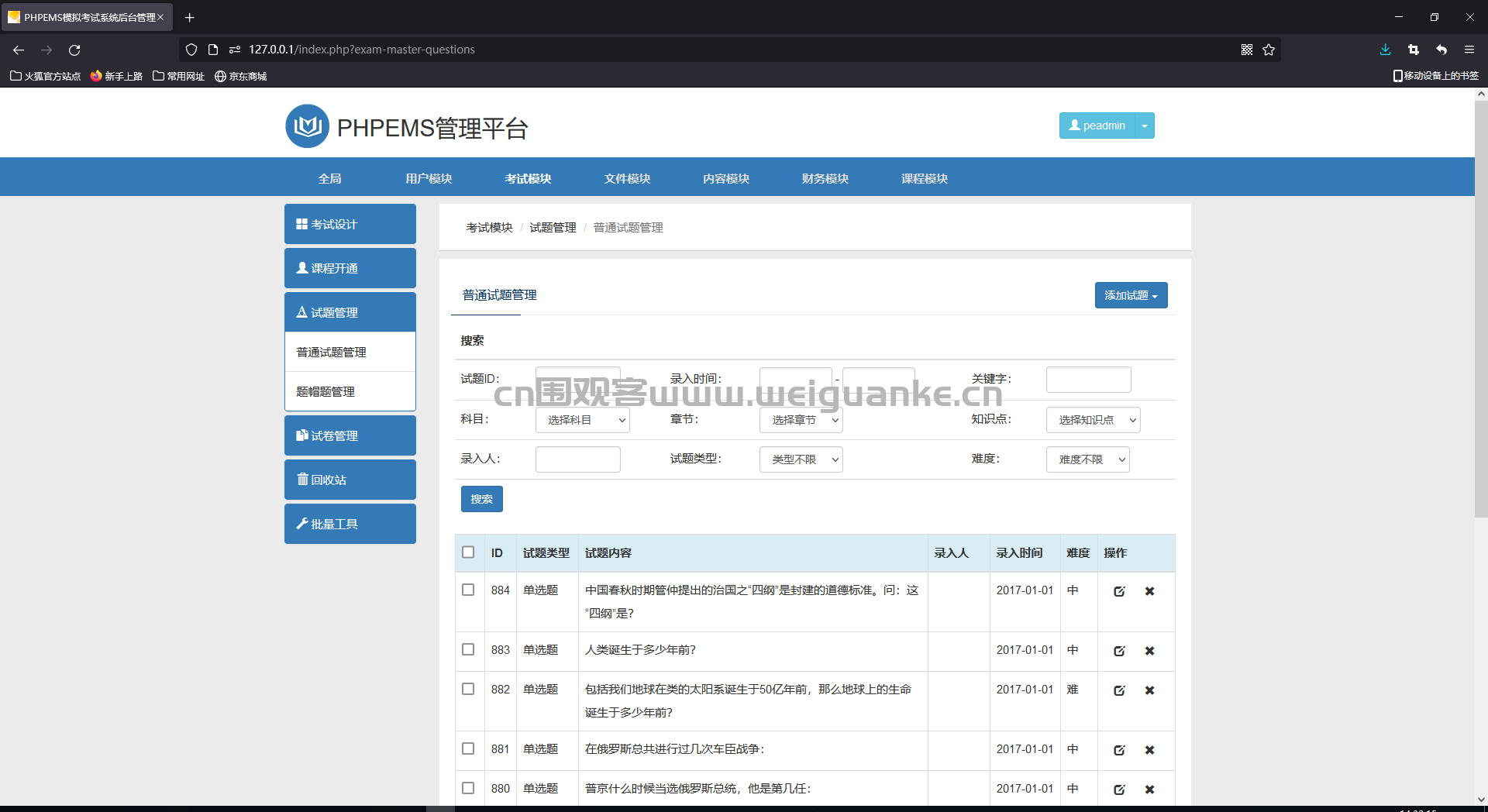Open the Firefox hamburger menu
Image resolution: width=1488 pixels, height=812 pixels.
tap(1469, 50)
